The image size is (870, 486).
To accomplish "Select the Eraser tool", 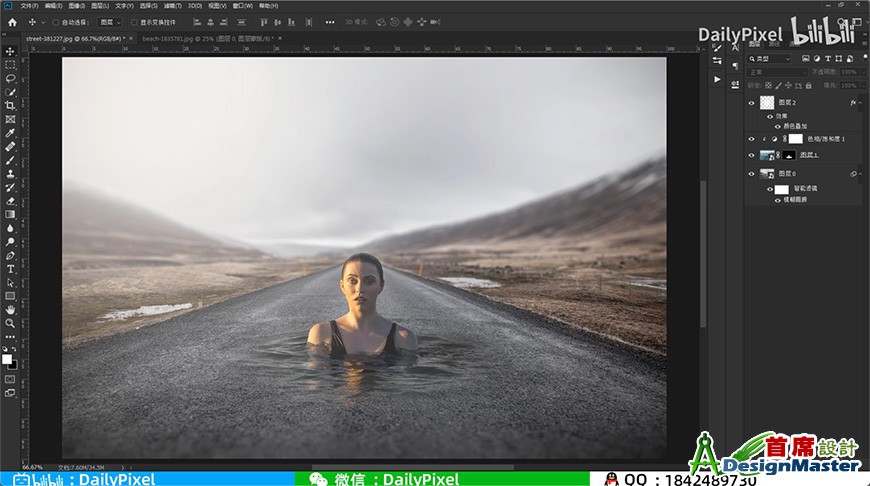I will [10, 201].
